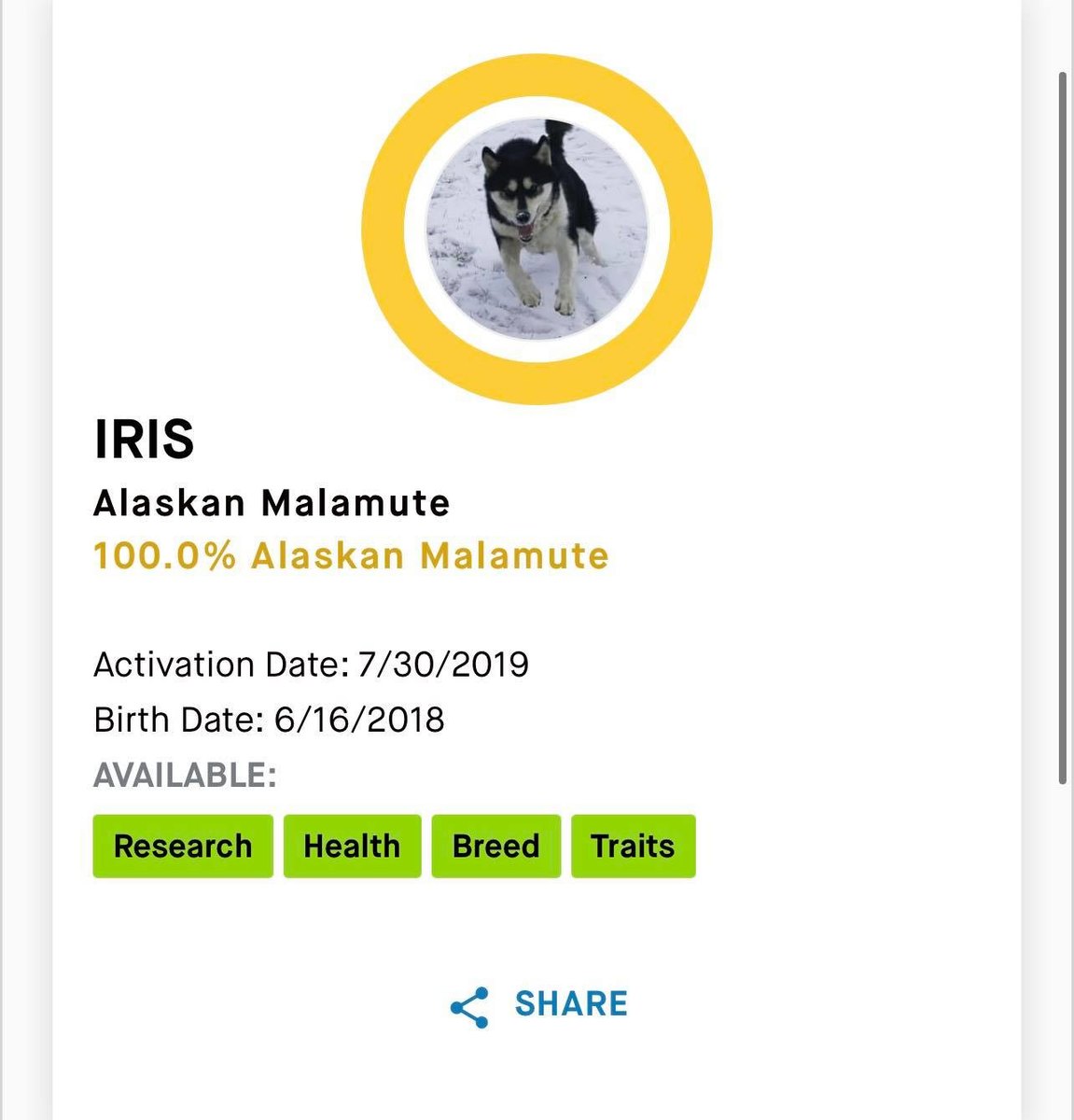The image size is (1074, 1120).
Task: Click the black Alaskan Malamute breed subtitle
Action: click(x=272, y=504)
